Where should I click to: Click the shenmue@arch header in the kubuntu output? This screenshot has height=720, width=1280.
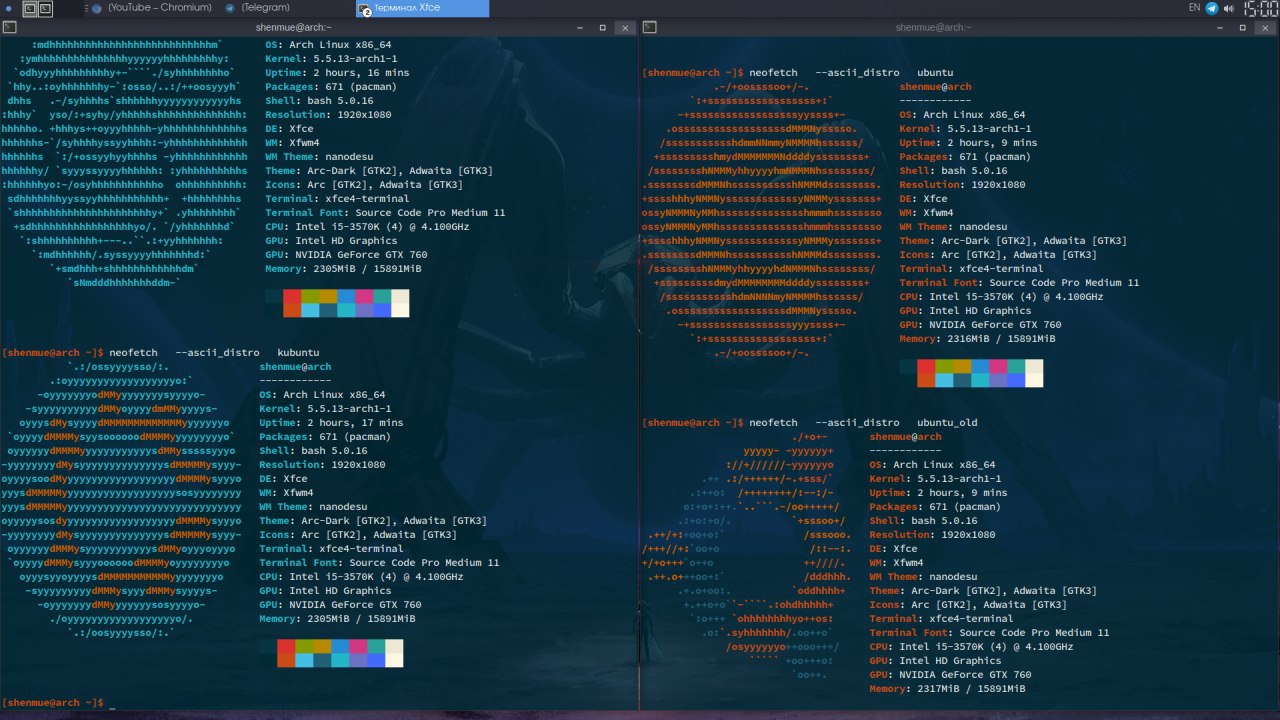[295, 367]
